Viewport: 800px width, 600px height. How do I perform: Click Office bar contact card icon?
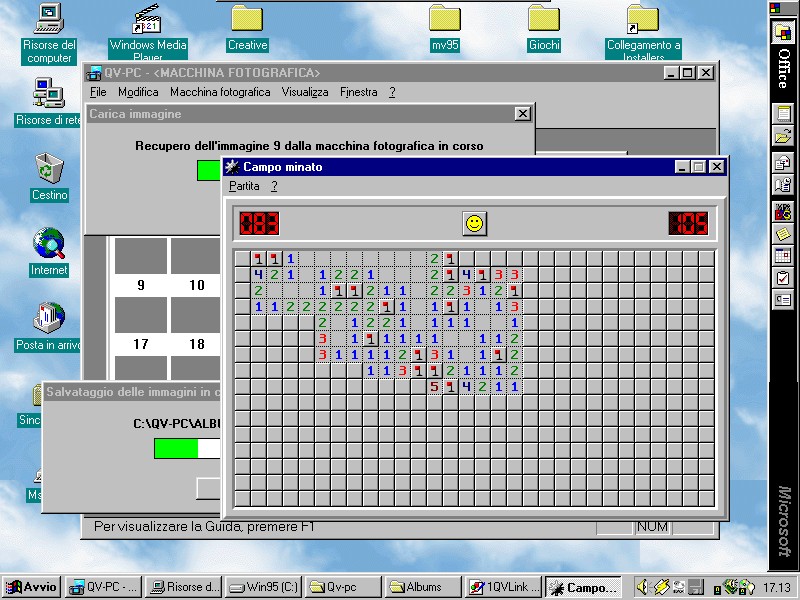[x=783, y=299]
